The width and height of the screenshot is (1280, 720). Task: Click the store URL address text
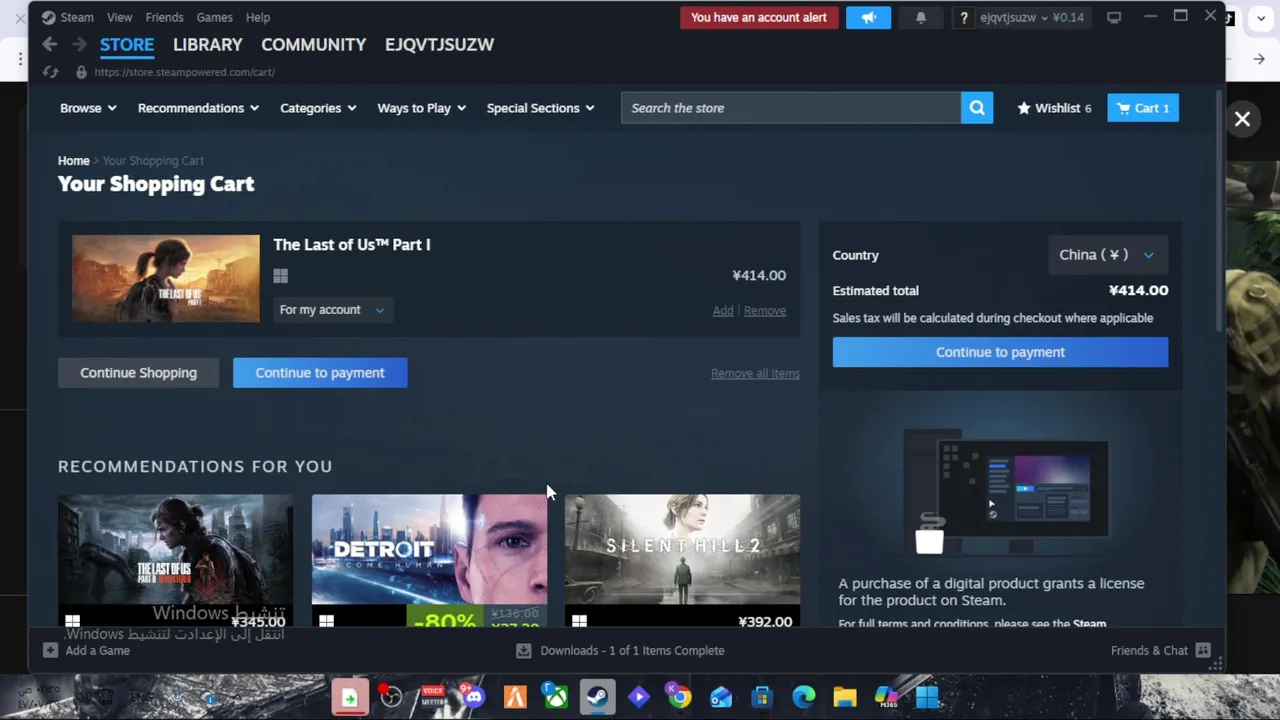(185, 72)
